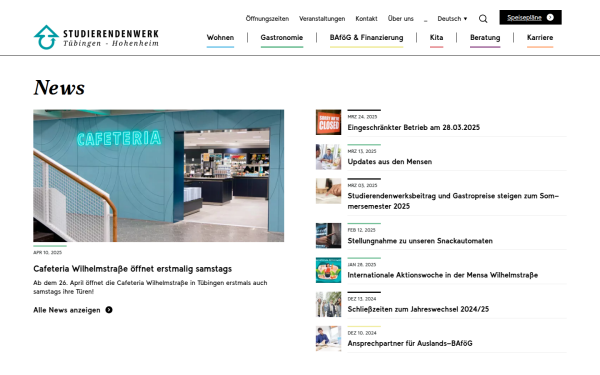Click the Closed sign thumbnail
600x375 pixels.
tap(328, 122)
